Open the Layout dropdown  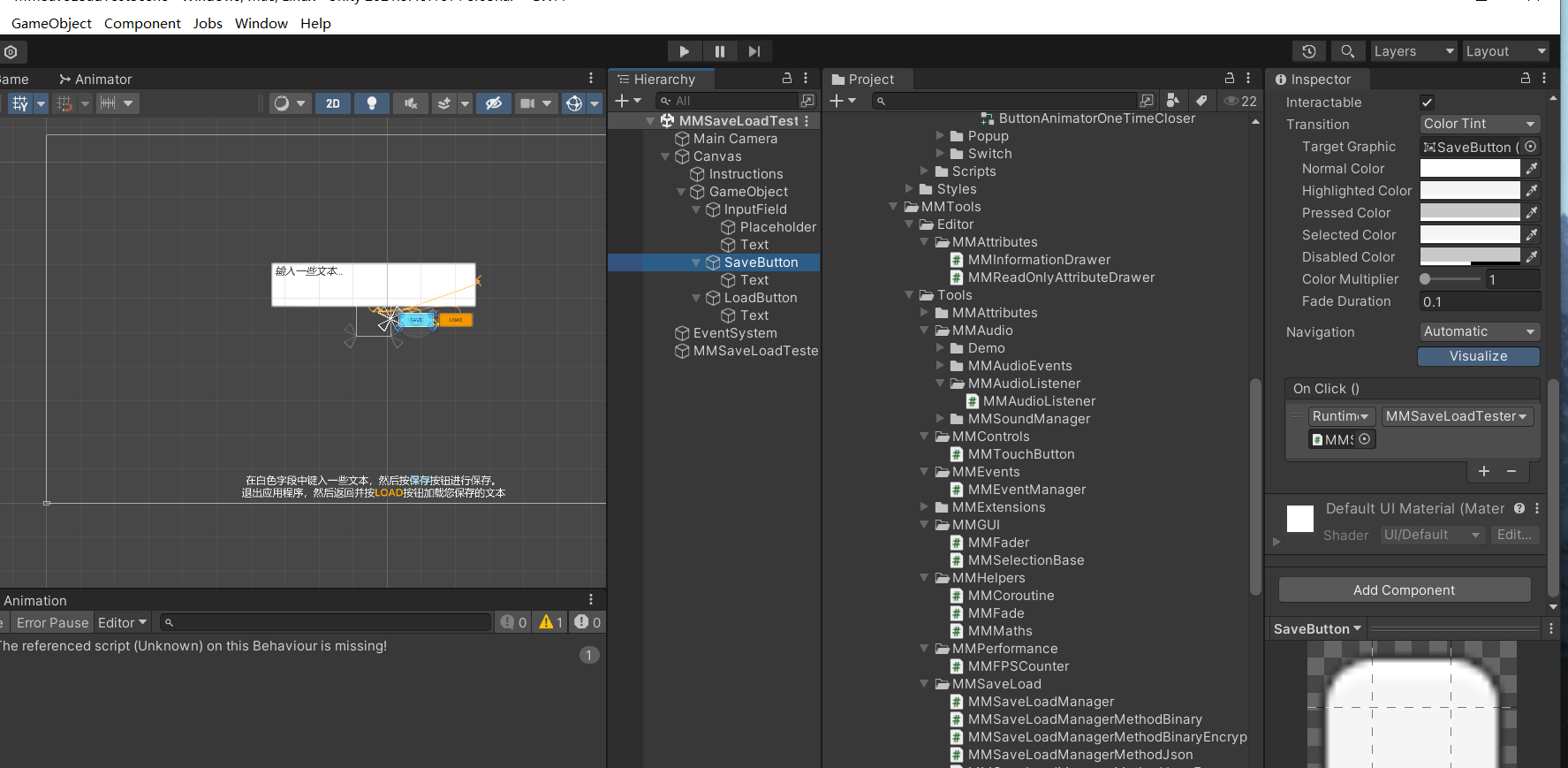1505,51
